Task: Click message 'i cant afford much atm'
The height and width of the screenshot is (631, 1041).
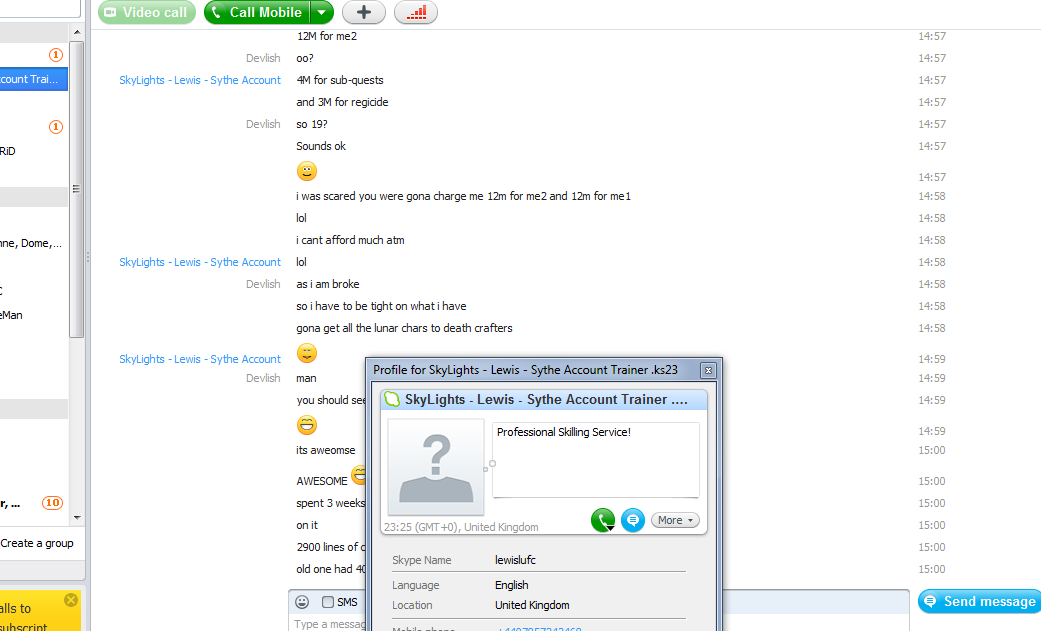Action: 350,240
